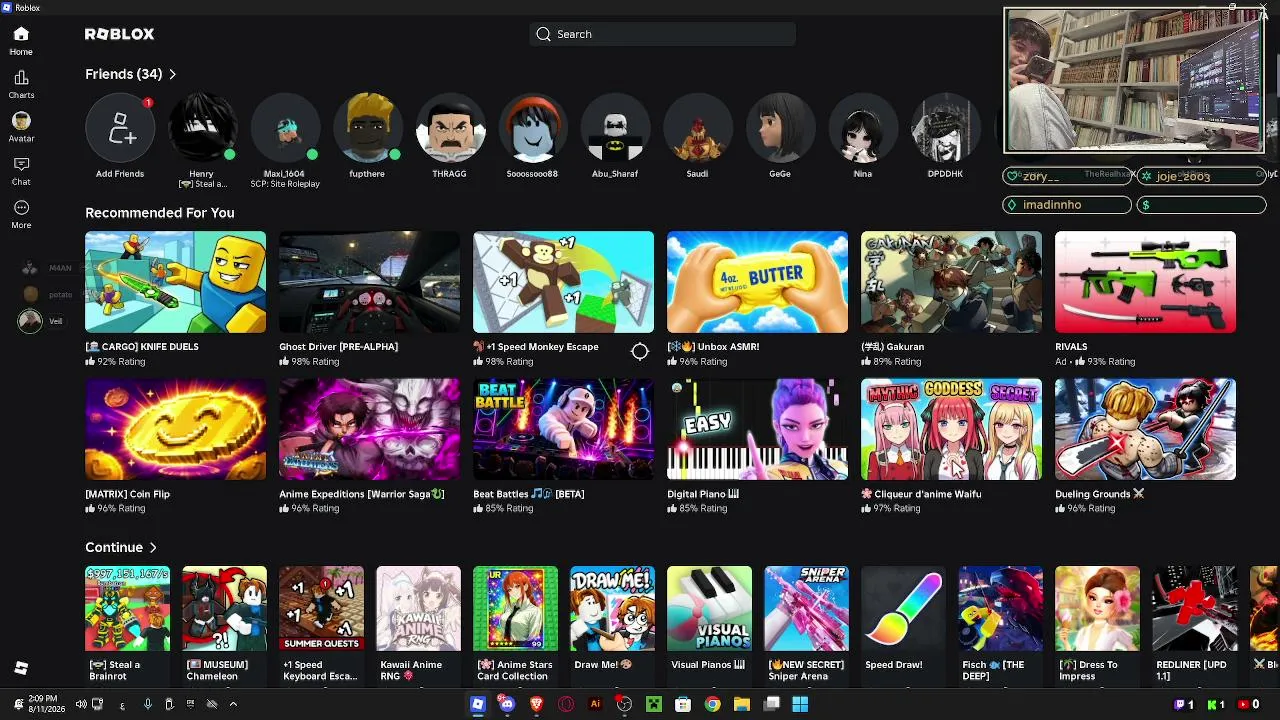Viewport: 1280px width, 720px height.
Task: Open the Beat Battles [BETA] thumbnail
Action: coord(564,429)
